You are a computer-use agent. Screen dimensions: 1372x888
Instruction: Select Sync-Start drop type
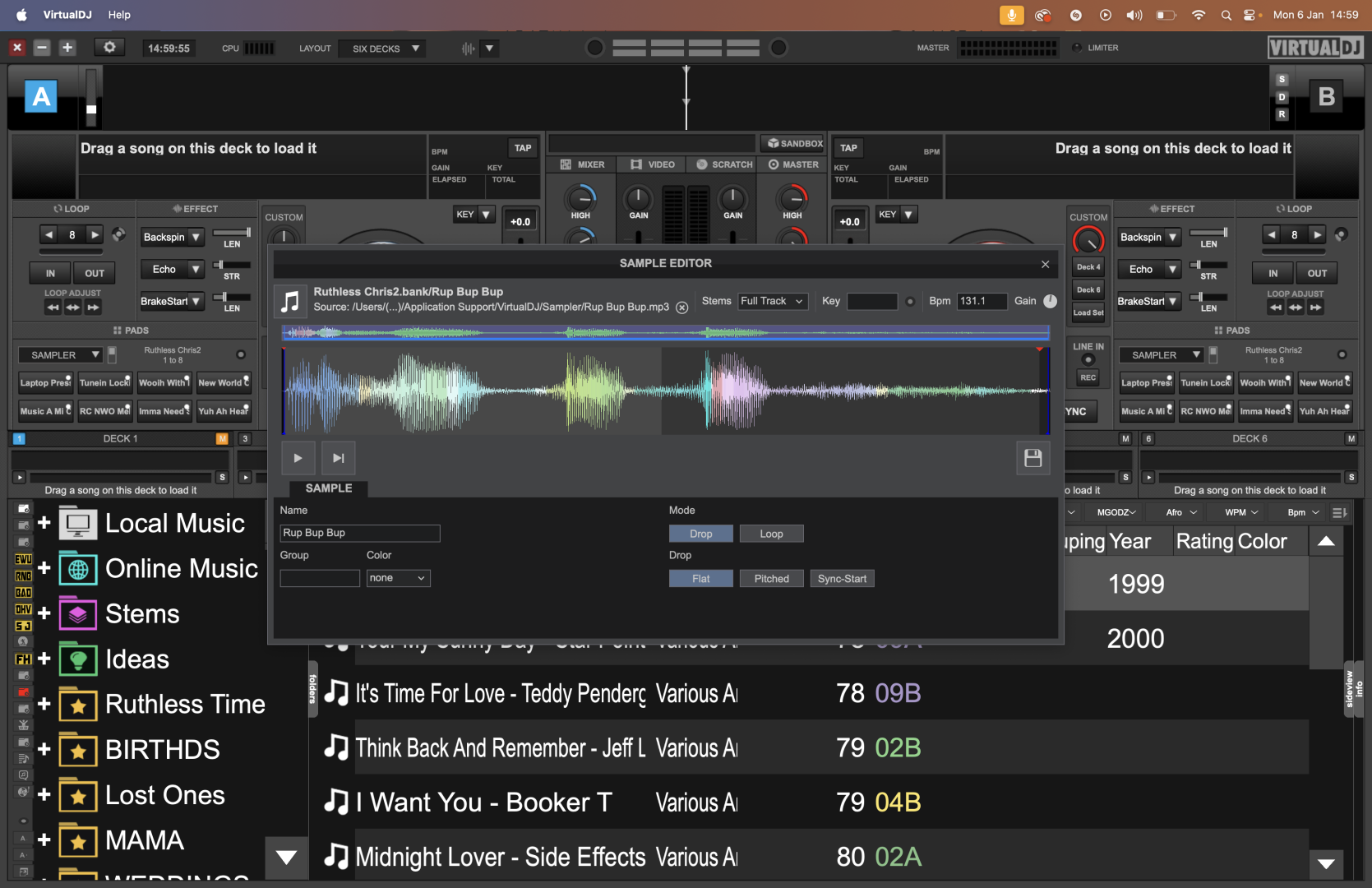click(x=842, y=579)
